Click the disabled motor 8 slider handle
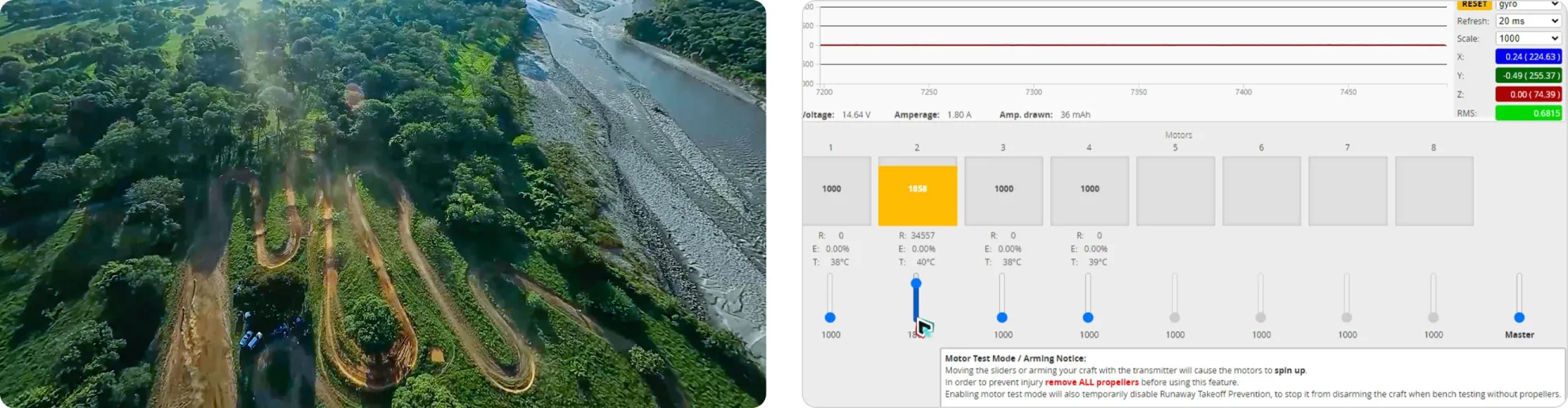 tap(1433, 318)
